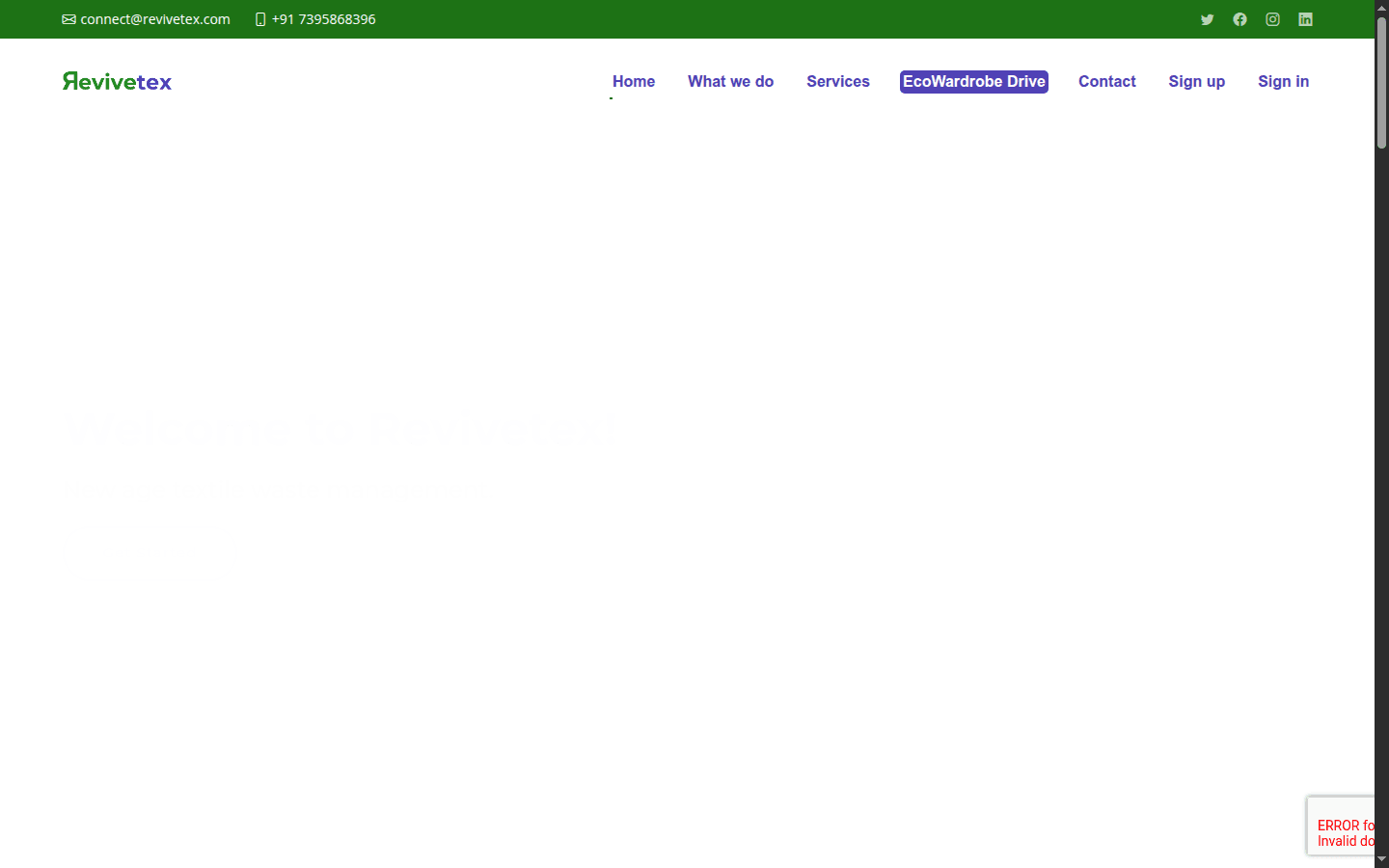This screenshot has width=1389, height=868.
Task: Click the reCAPTCHA error badge
Action: (1341, 826)
